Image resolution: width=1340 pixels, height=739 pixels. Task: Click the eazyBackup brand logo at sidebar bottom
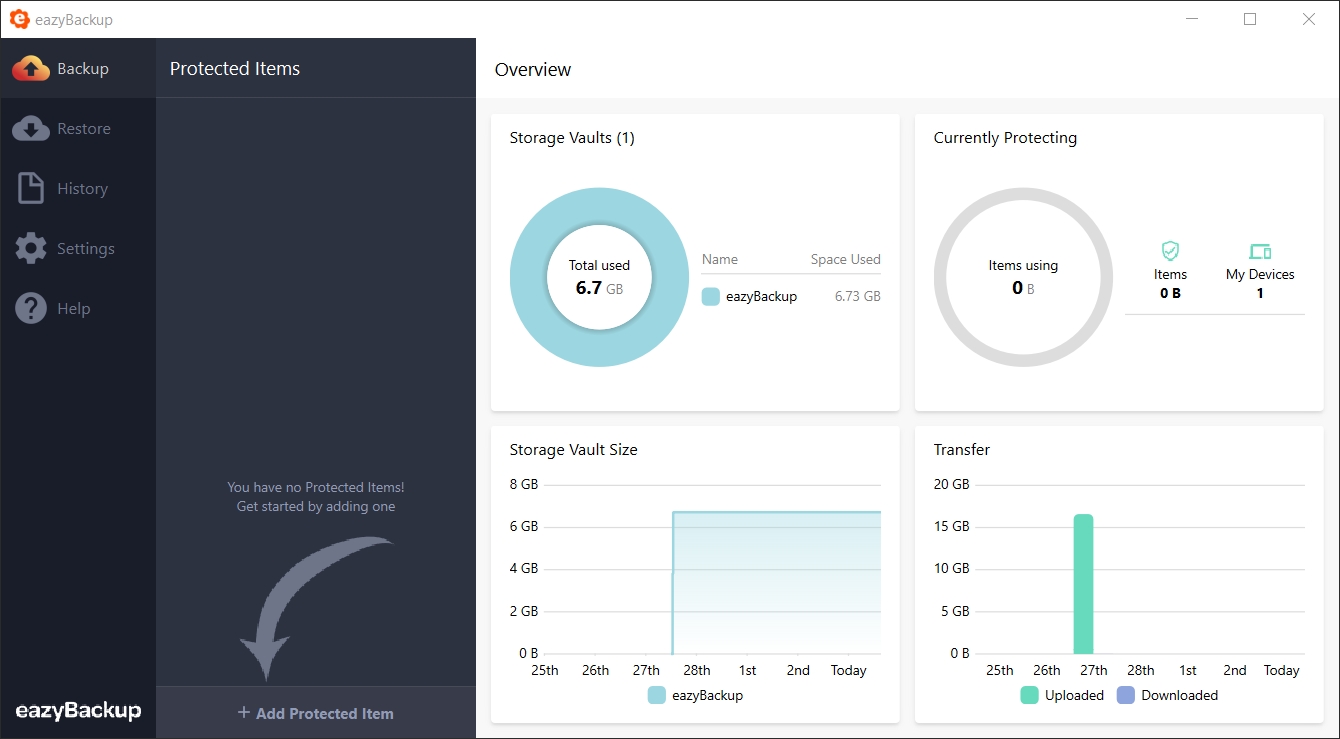point(78,711)
